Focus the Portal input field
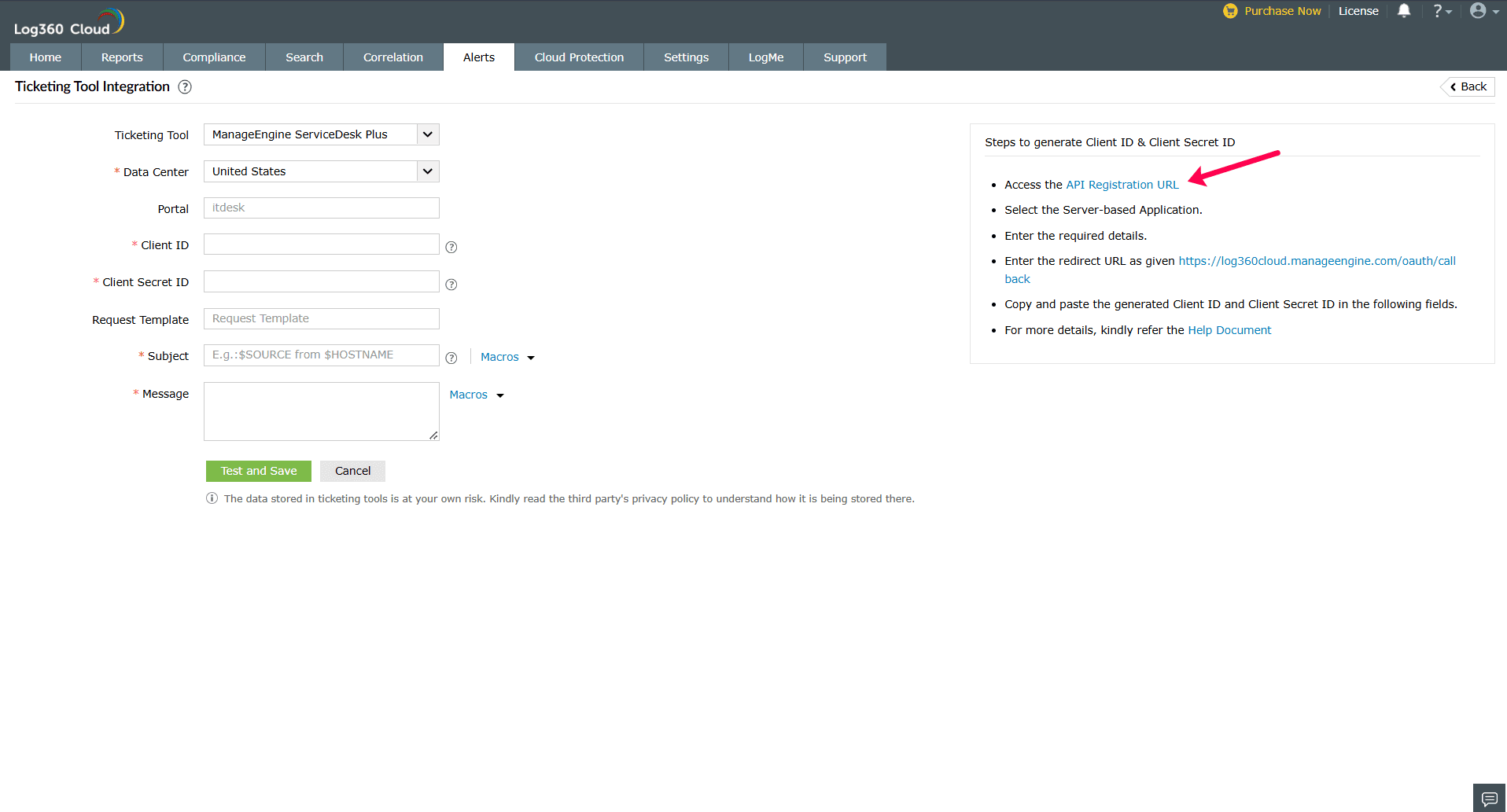This screenshot has height=812, width=1507. pyautogui.click(x=322, y=208)
